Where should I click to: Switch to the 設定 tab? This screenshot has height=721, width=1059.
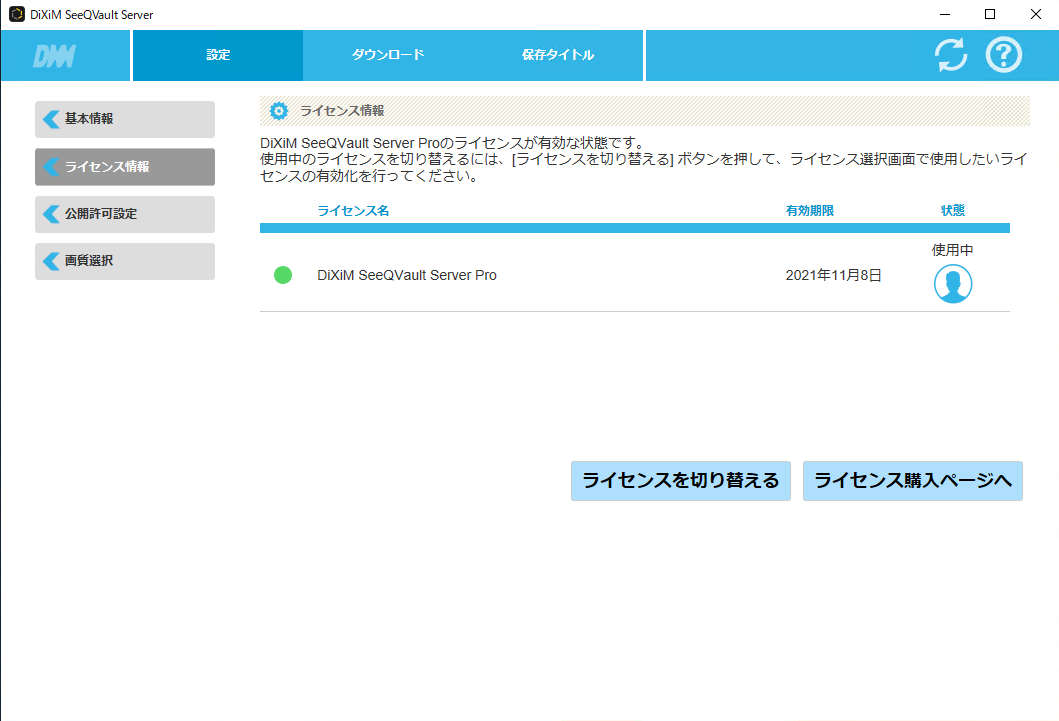(x=218, y=55)
